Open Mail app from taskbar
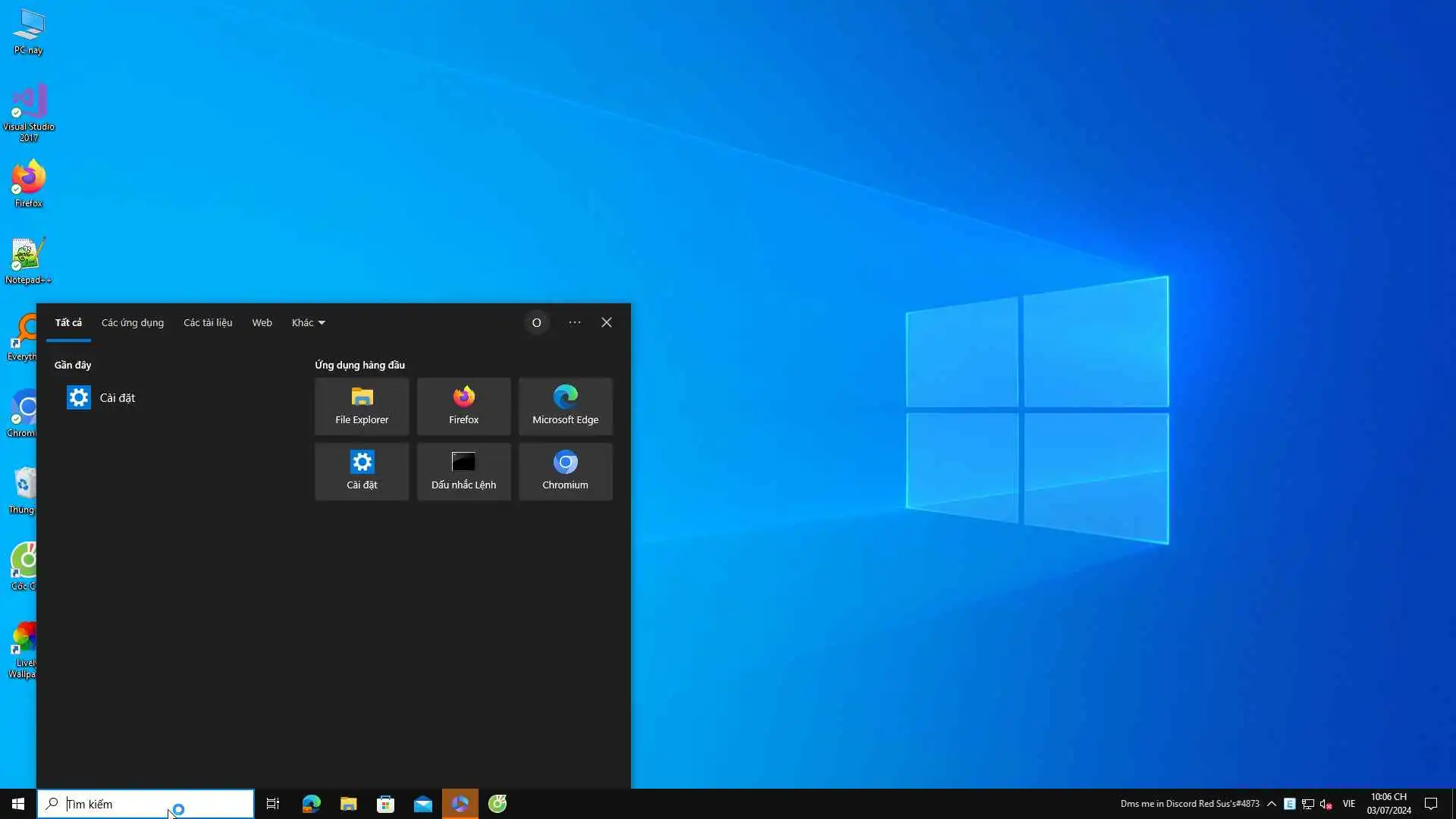Screen dimensions: 1456x819 click(x=422, y=804)
